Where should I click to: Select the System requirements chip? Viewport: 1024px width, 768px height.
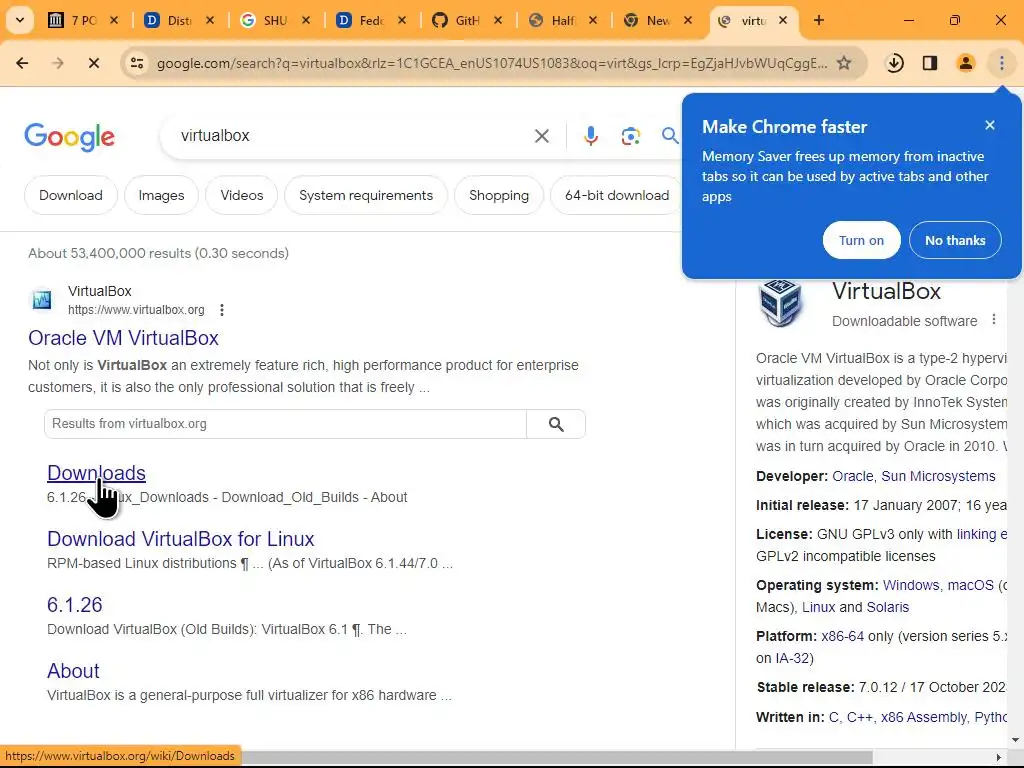point(366,195)
